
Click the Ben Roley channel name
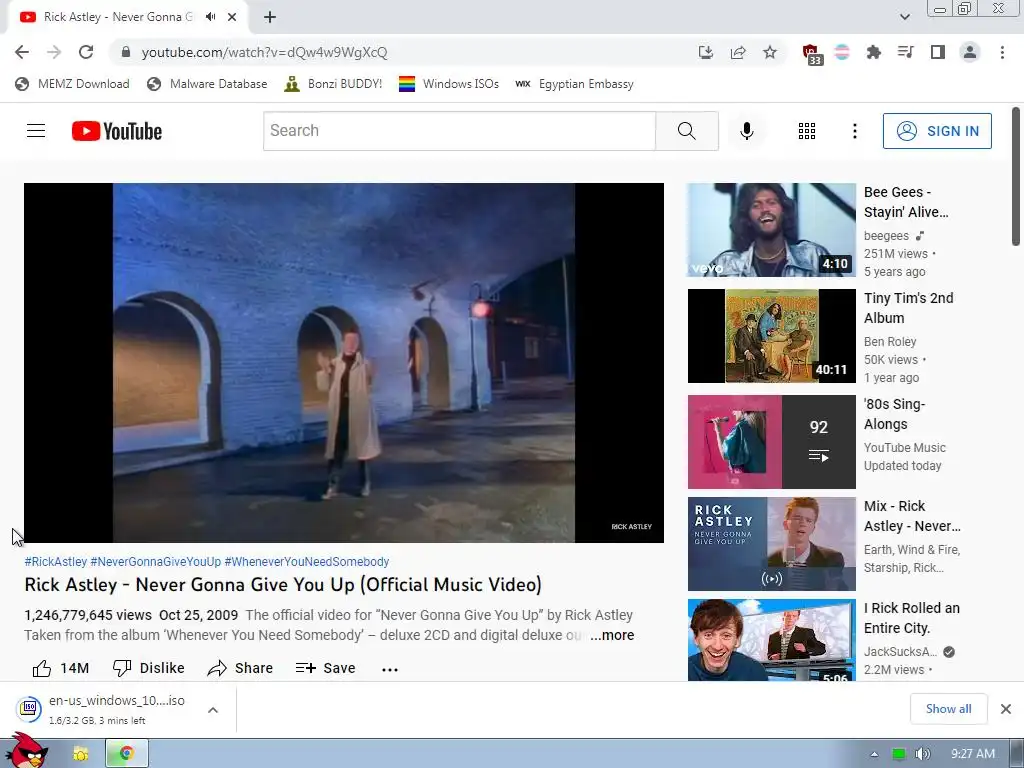pyautogui.click(x=890, y=342)
